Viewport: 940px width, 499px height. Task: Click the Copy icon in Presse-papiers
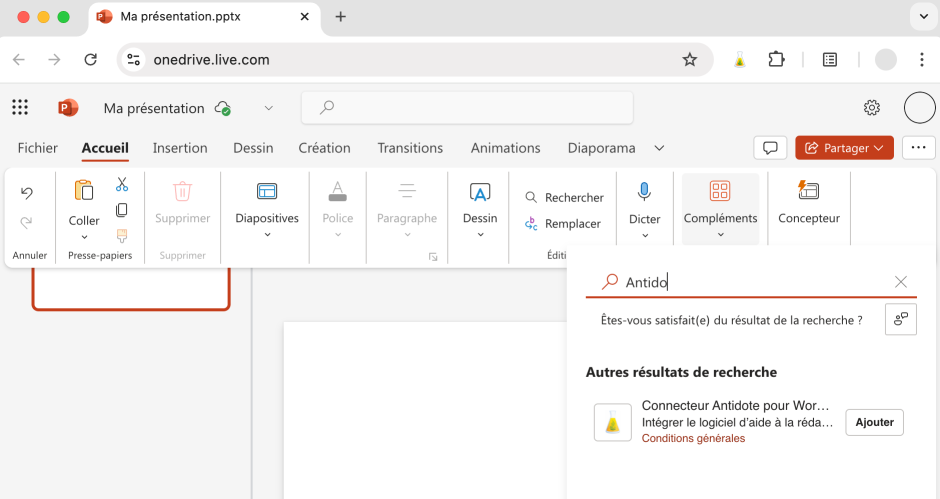tap(122, 210)
